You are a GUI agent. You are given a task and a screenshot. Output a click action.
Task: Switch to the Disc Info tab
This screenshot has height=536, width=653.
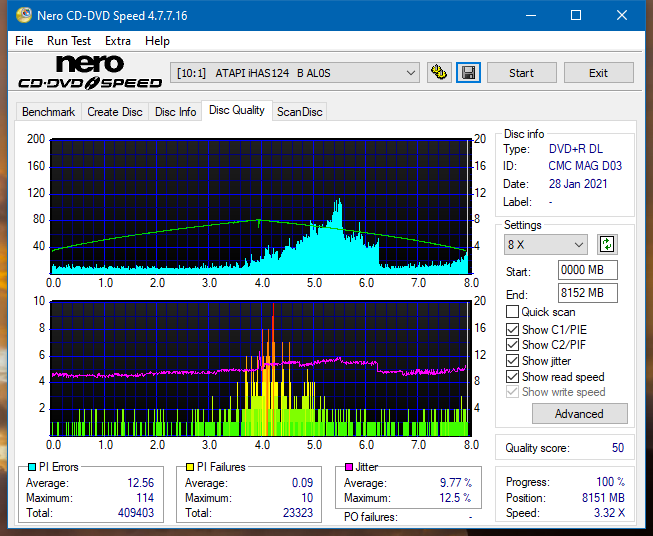[x=175, y=112]
